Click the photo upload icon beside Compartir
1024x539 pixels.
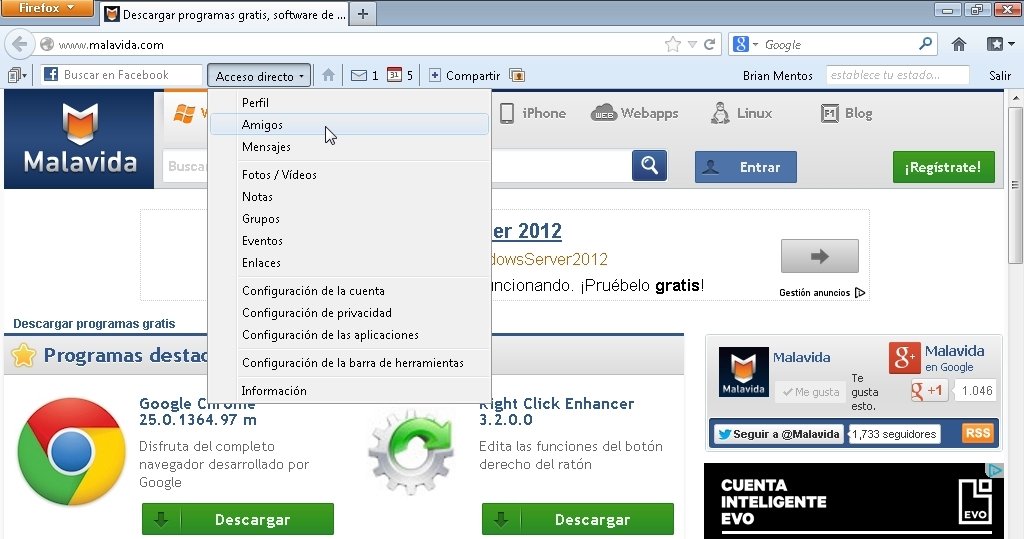point(517,76)
